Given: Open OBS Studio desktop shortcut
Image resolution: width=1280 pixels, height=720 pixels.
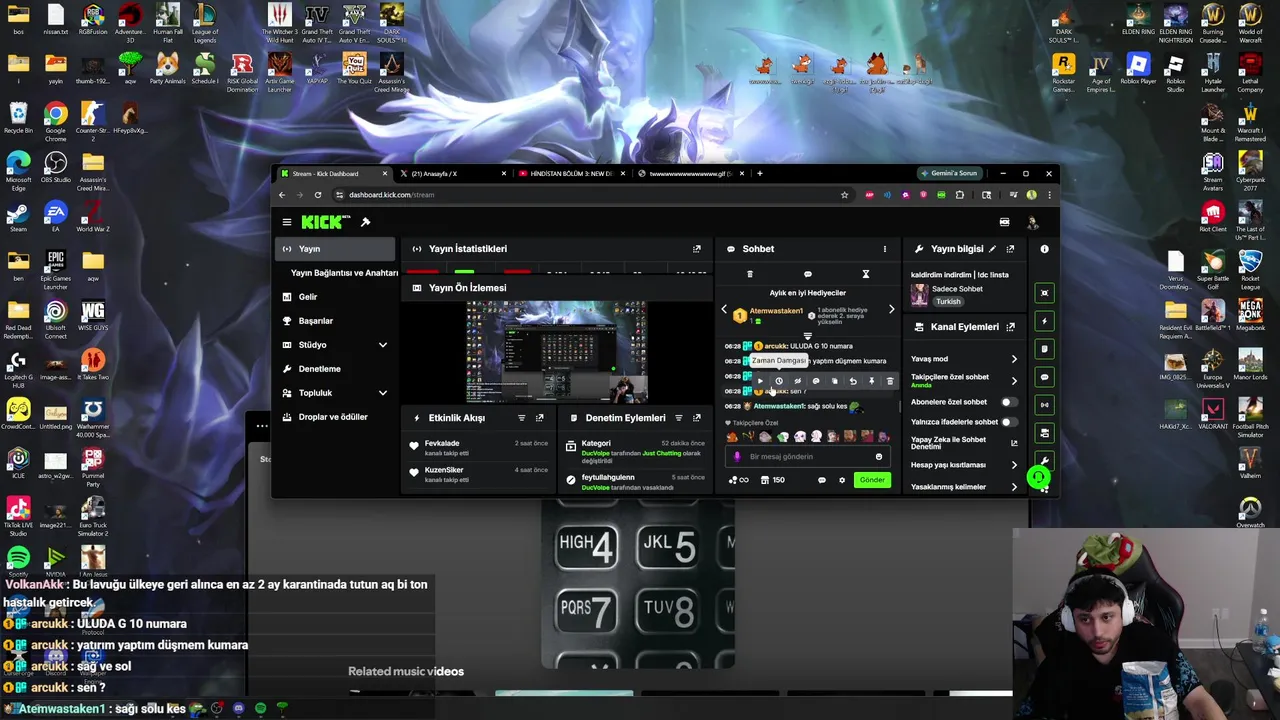Looking at the screenshot, I should click(x=55, y=166).
